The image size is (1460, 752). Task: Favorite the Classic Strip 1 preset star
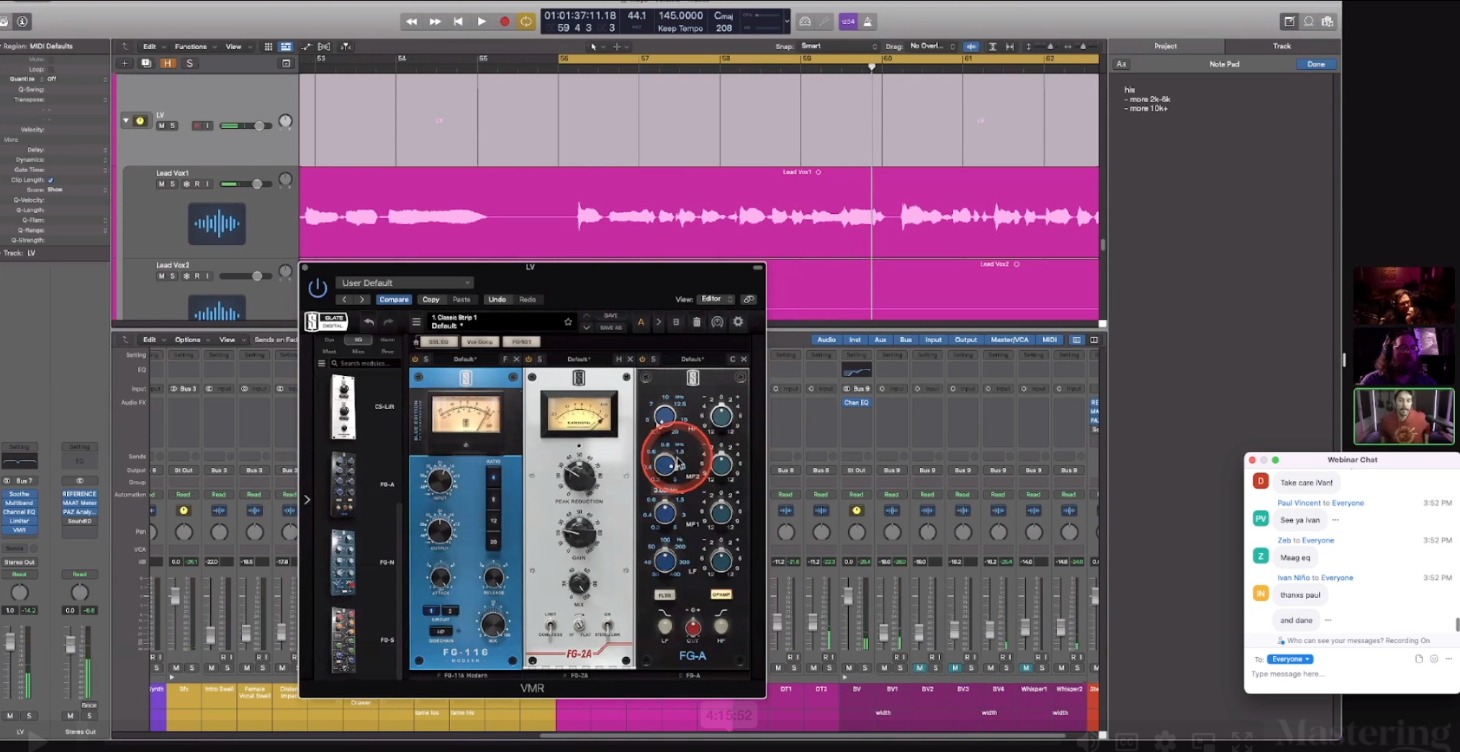[568, 322]
